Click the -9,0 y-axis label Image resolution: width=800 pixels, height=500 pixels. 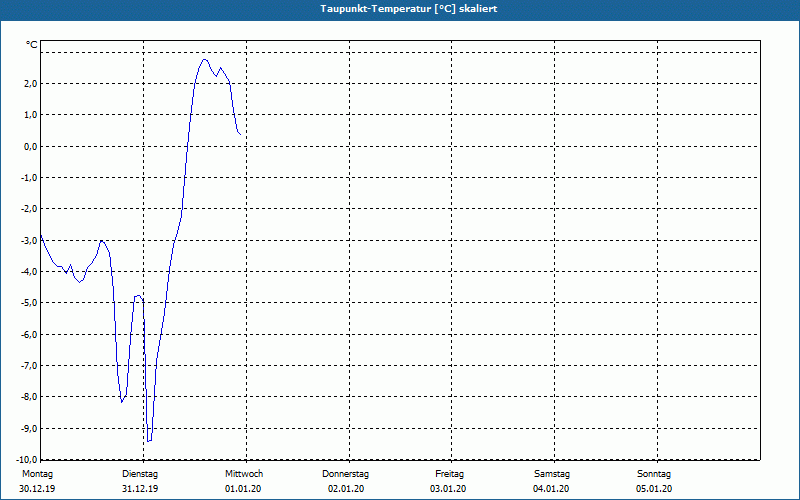point(29,429)
